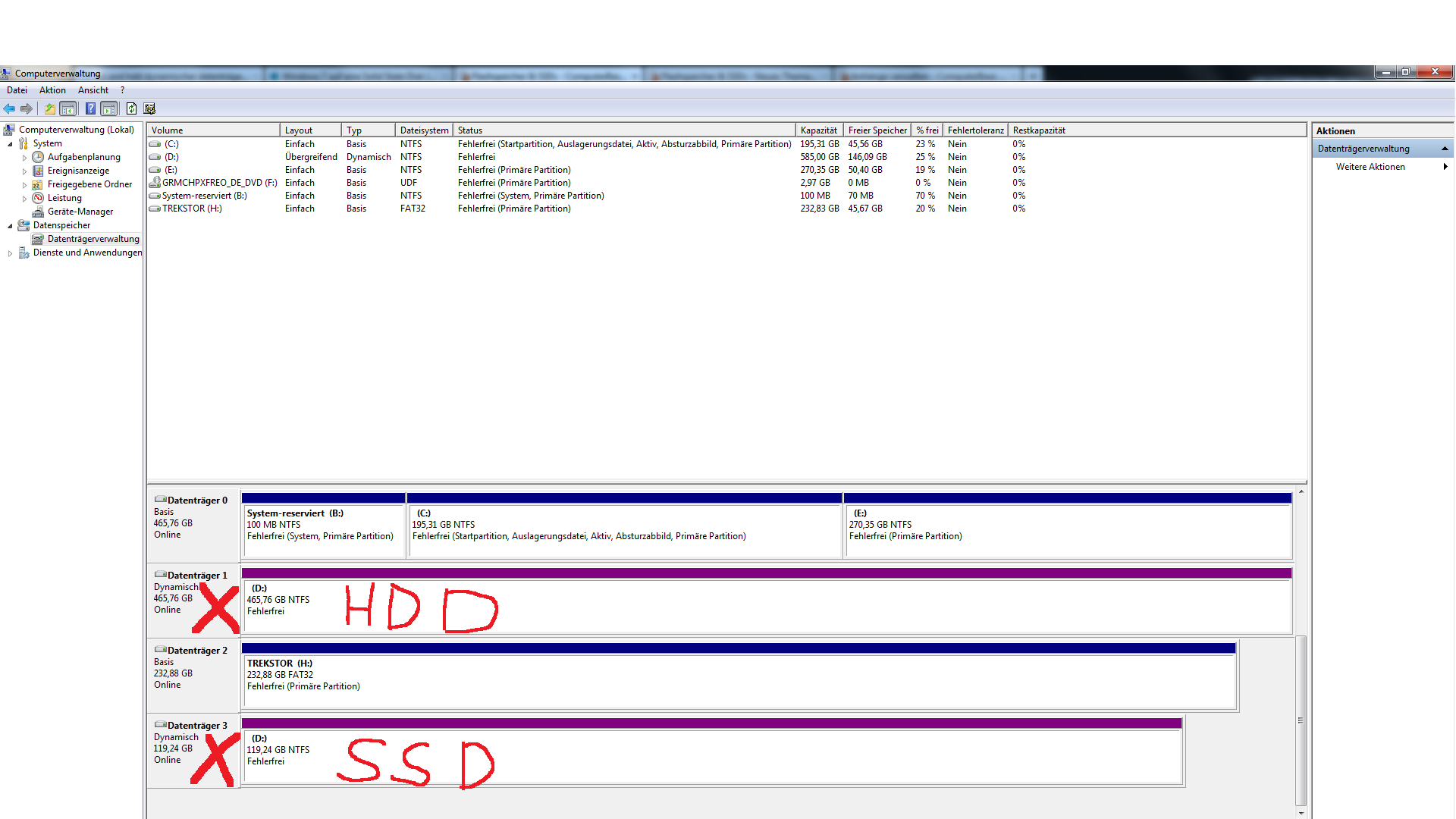This screenshot has height=819, width=1456.
Task: Collapse the Datenträgerverwaltung actions section arrow
Action: pos(1444,149)
